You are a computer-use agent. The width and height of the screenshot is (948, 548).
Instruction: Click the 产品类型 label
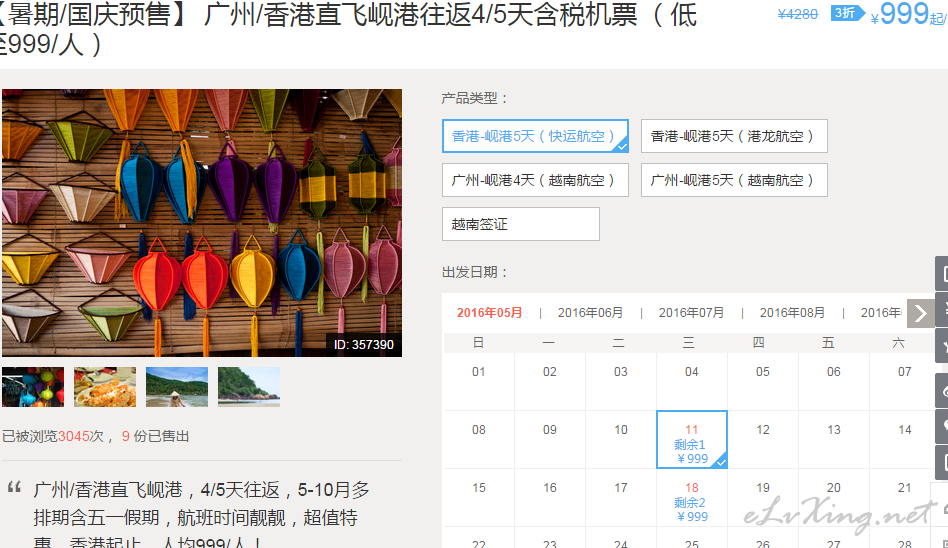coord(475,98)
